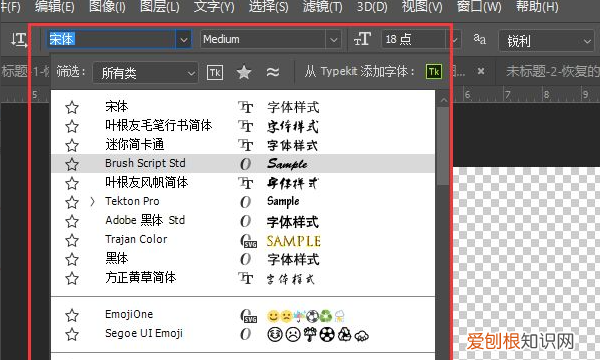
Task: Open font size dropdown arrow
Action: 455,39
